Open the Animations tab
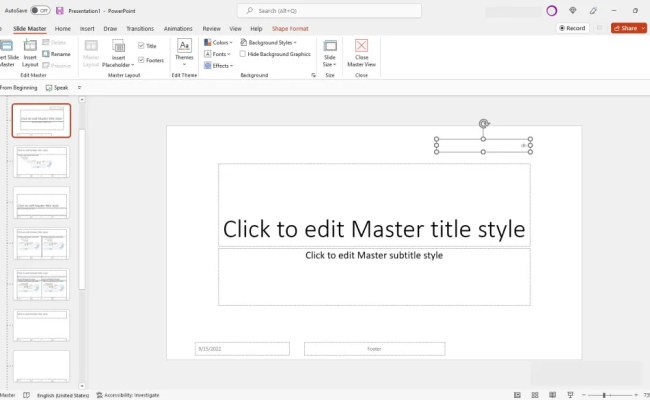Image resolution: width=650 pixels, height=400 pixels. coord(178,29)
